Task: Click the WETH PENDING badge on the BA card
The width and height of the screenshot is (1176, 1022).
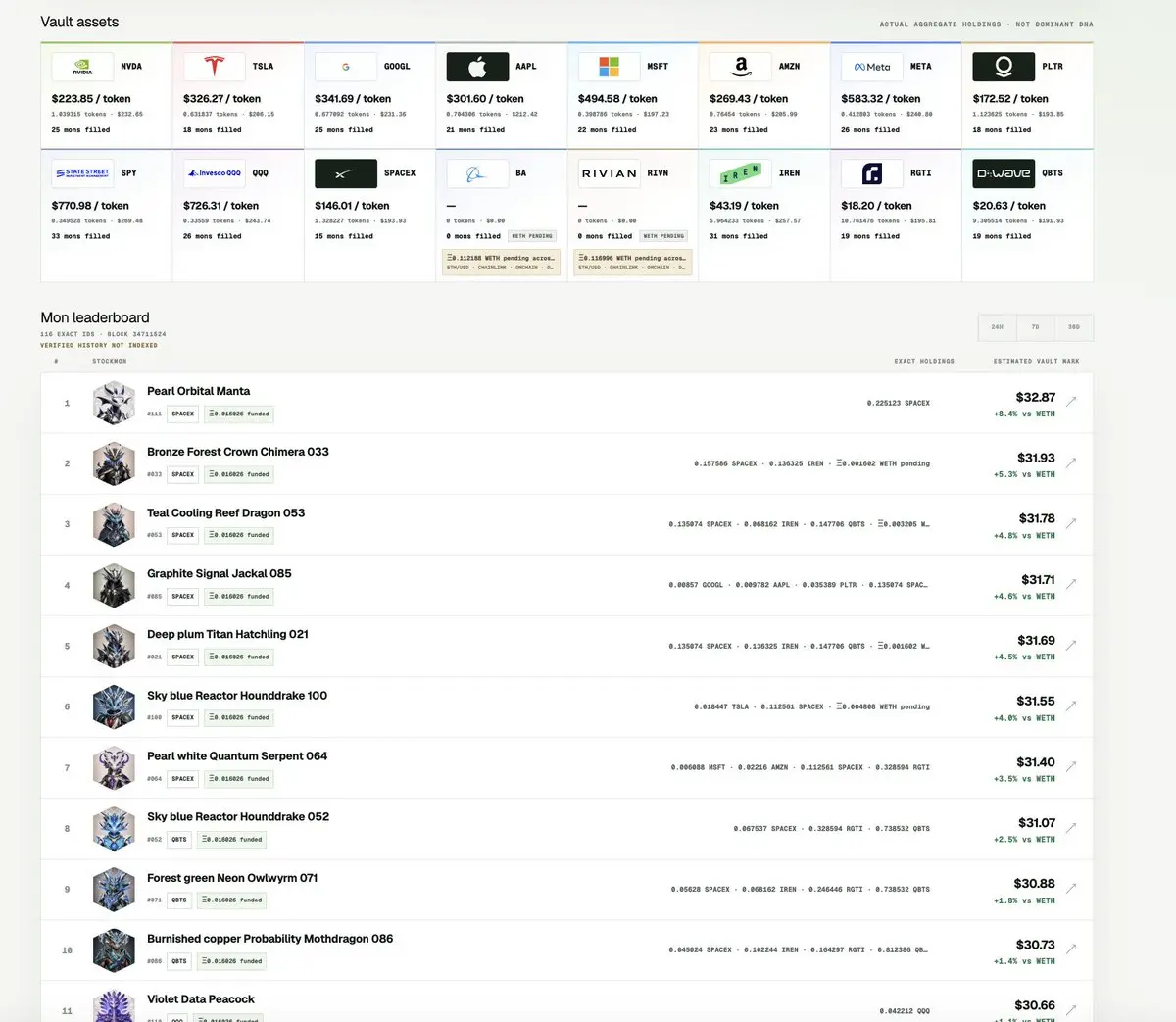Action: click(532, 236)
